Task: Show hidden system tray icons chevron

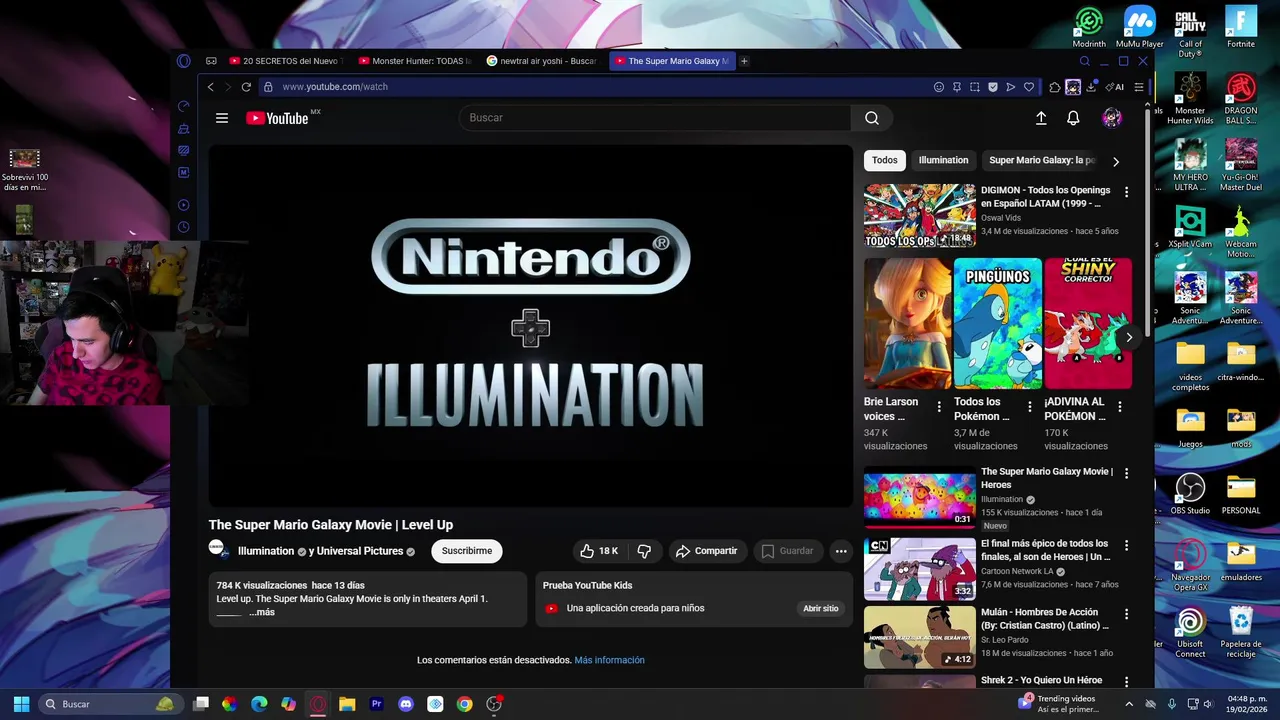Action: click(1129, 704)
